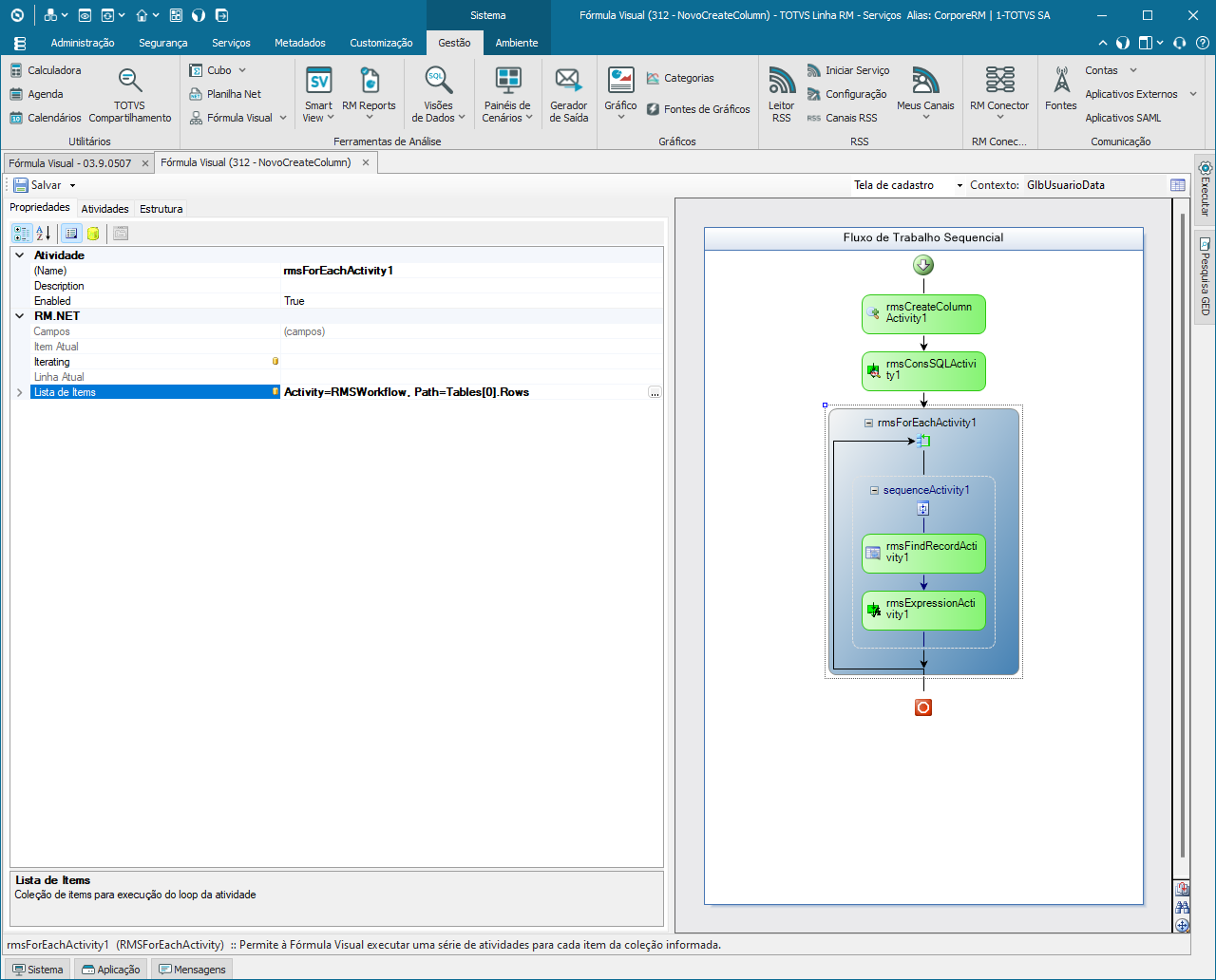Open the Agenda tool
Viewport: 1216px width, 980px height.
coord(36,94)
